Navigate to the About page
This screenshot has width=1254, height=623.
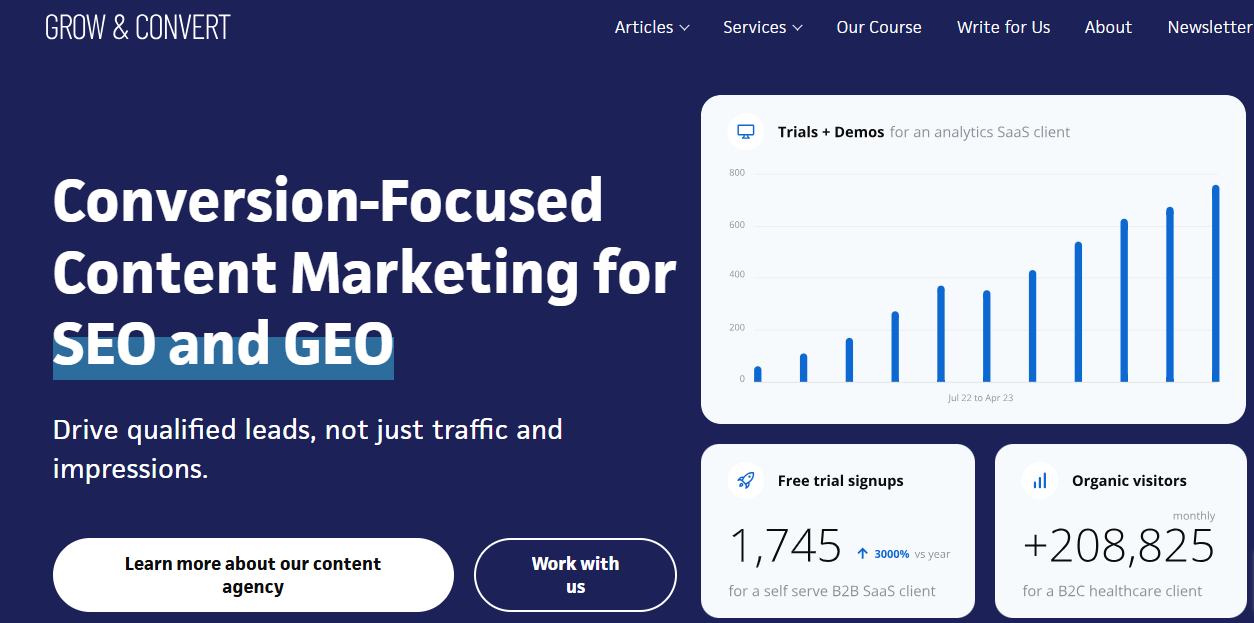(x=1107, y=27)
